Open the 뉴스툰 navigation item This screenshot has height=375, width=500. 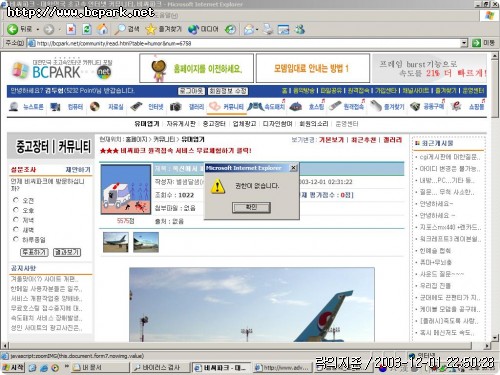pyautogui.click(x=27, y=107)
